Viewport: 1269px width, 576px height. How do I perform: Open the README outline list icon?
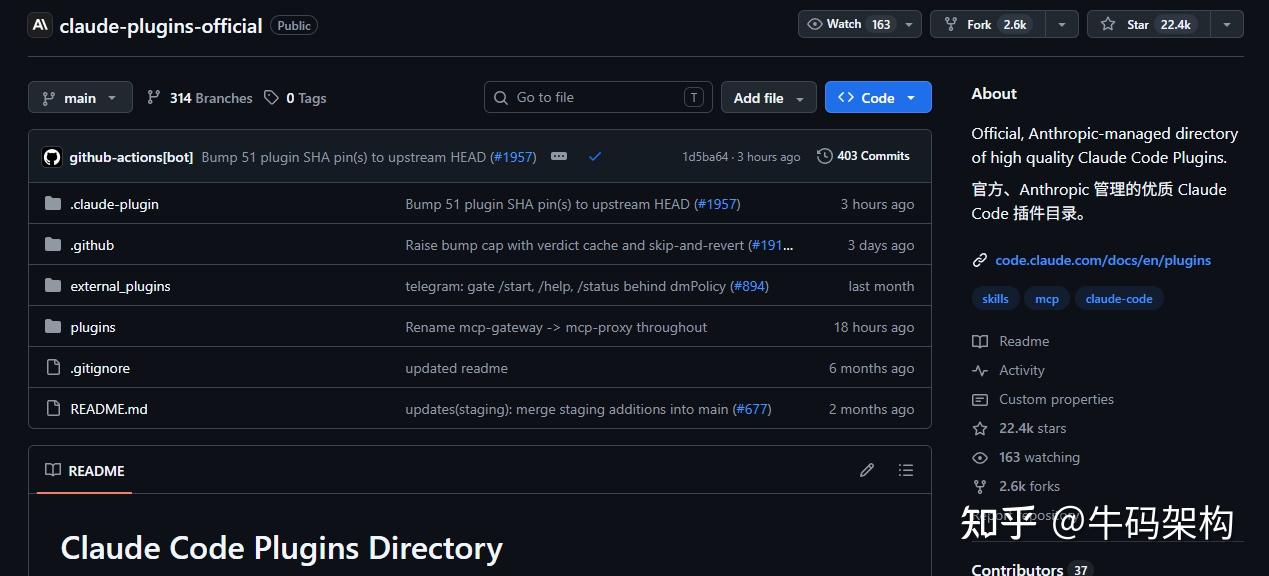(x=906, y=470)
